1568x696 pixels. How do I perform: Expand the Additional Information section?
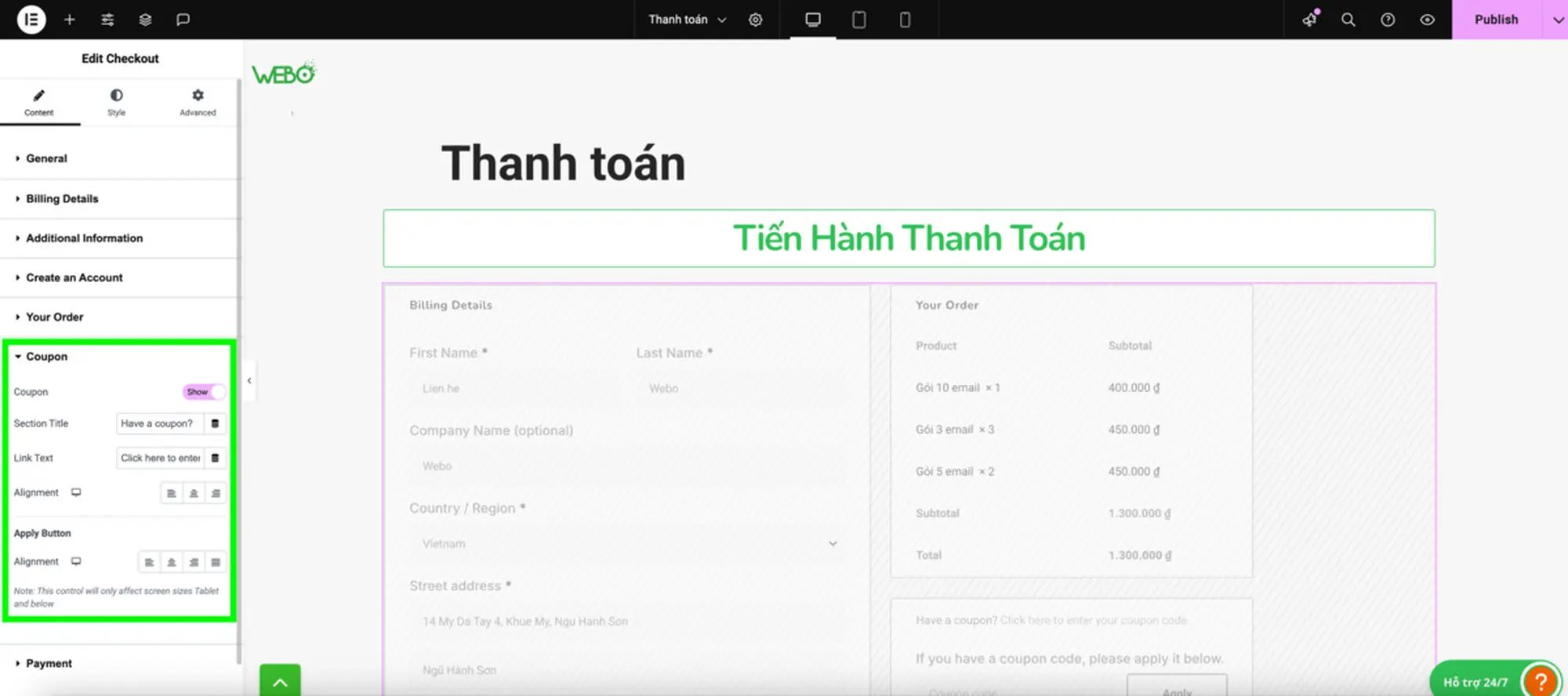(x=118, y=238)
